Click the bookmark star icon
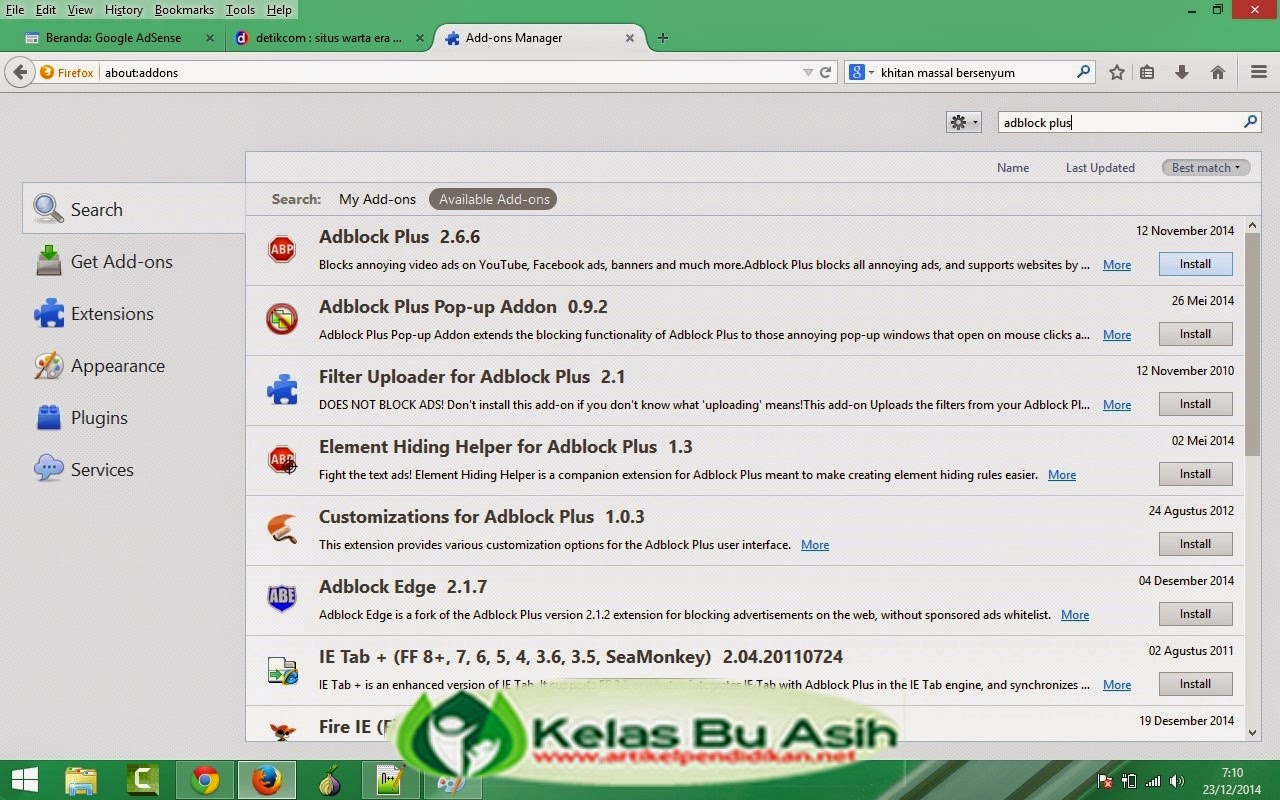This screenshot has width=1280, height=800. [x=1117, y=72]
